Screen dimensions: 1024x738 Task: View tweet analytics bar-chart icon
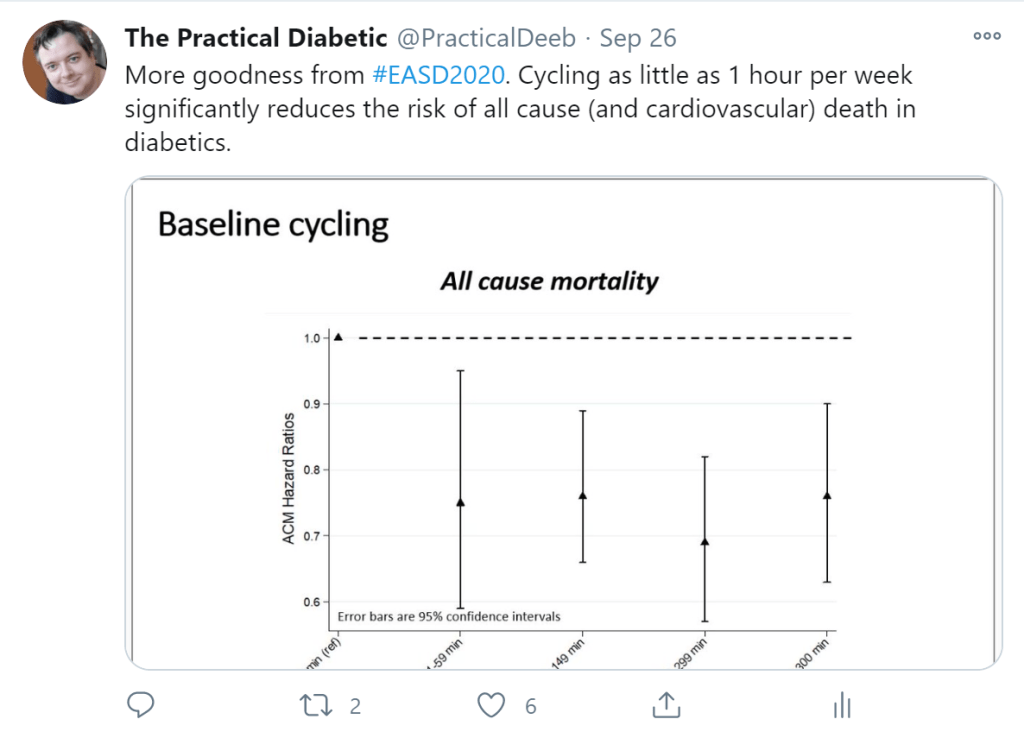coord(841,706)
